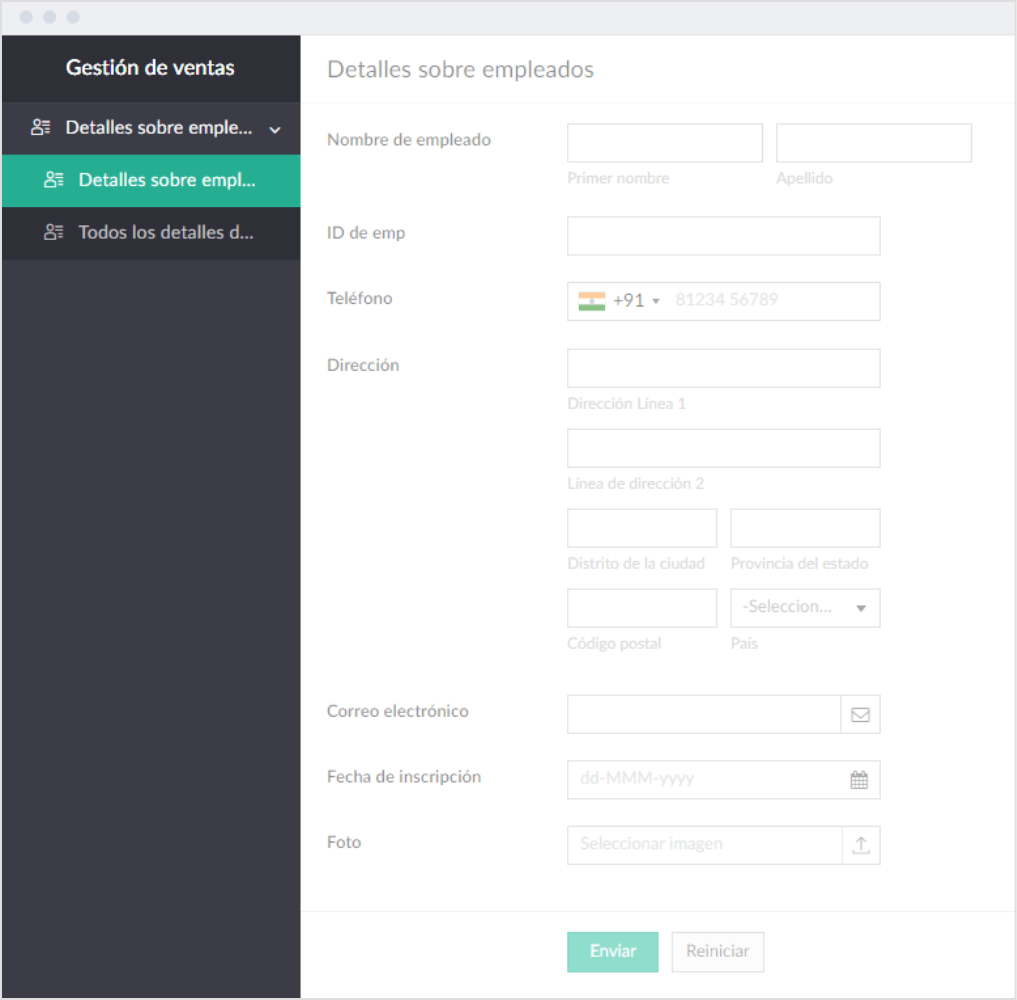The height and width of the screenshot is (1000, 1017).
Task: Select highlighted Detalles sobre empl... menu item
Action: click(151, 180)
